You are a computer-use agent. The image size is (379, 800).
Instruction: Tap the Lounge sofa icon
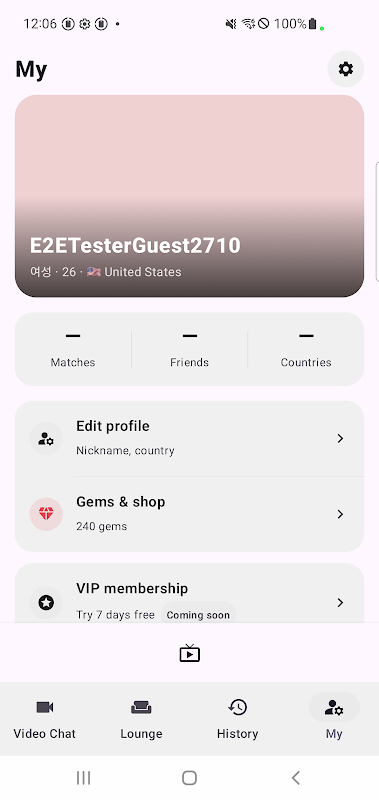141,707
